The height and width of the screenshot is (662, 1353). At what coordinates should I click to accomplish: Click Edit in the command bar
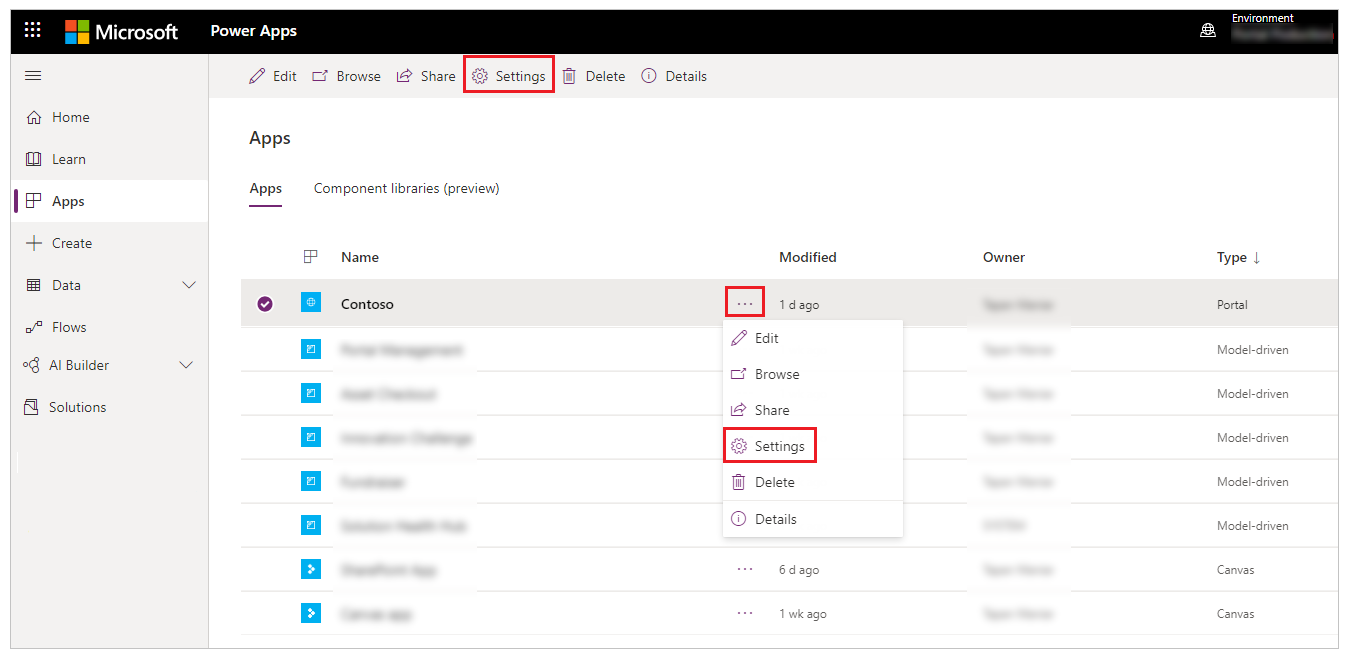point(273,76)
